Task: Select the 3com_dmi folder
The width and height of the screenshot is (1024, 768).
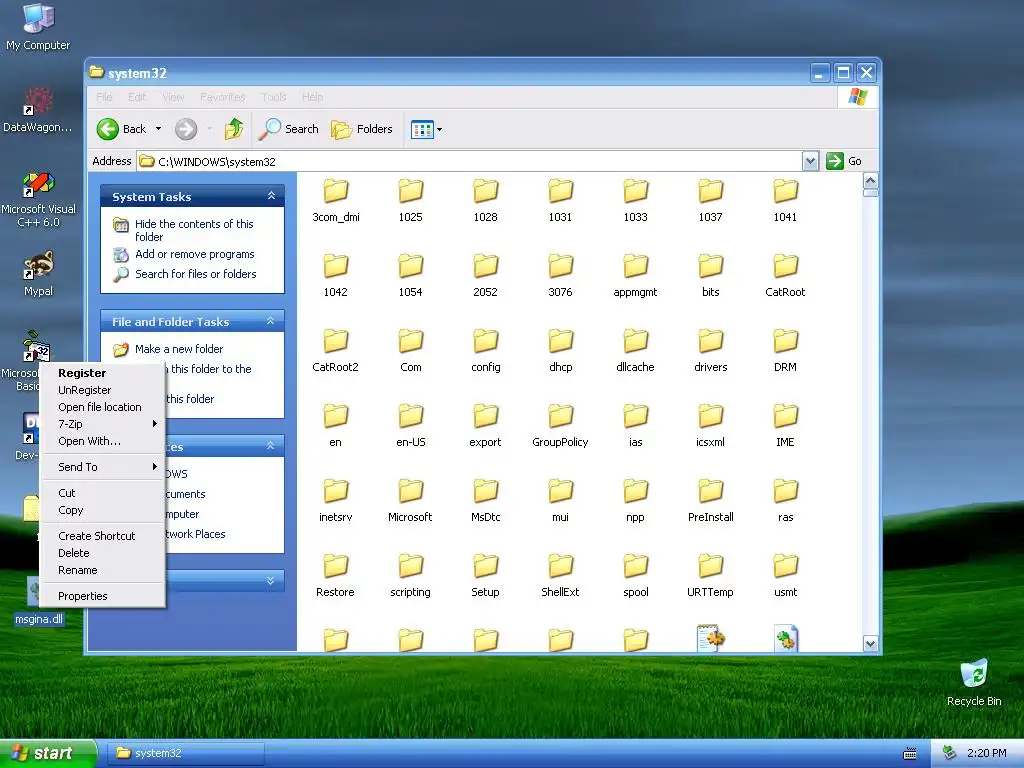Action: [336, 200]
